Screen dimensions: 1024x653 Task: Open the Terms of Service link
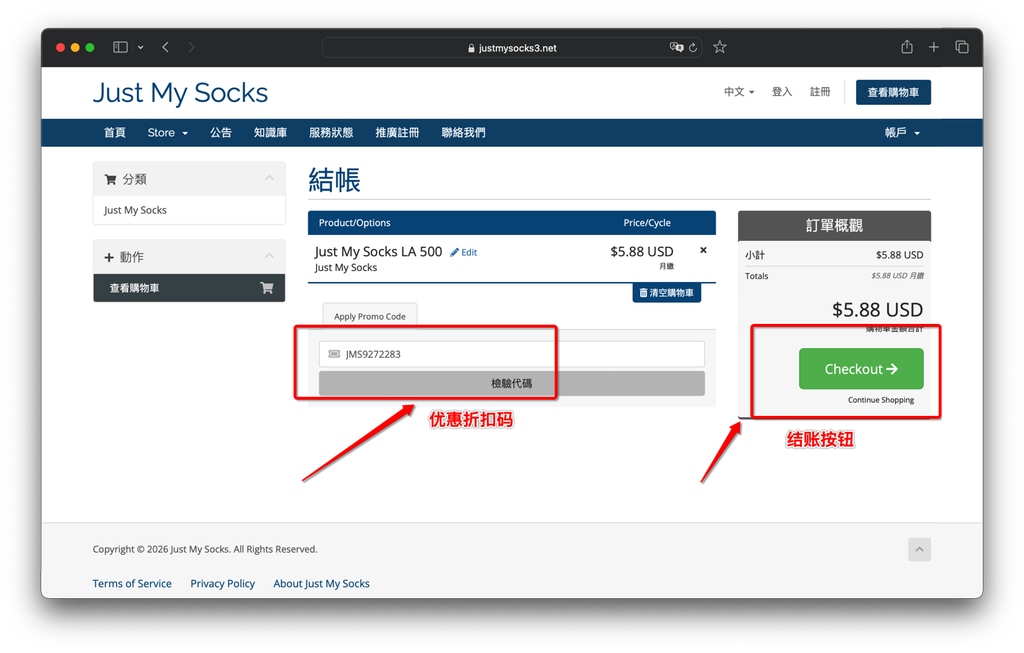132,584
